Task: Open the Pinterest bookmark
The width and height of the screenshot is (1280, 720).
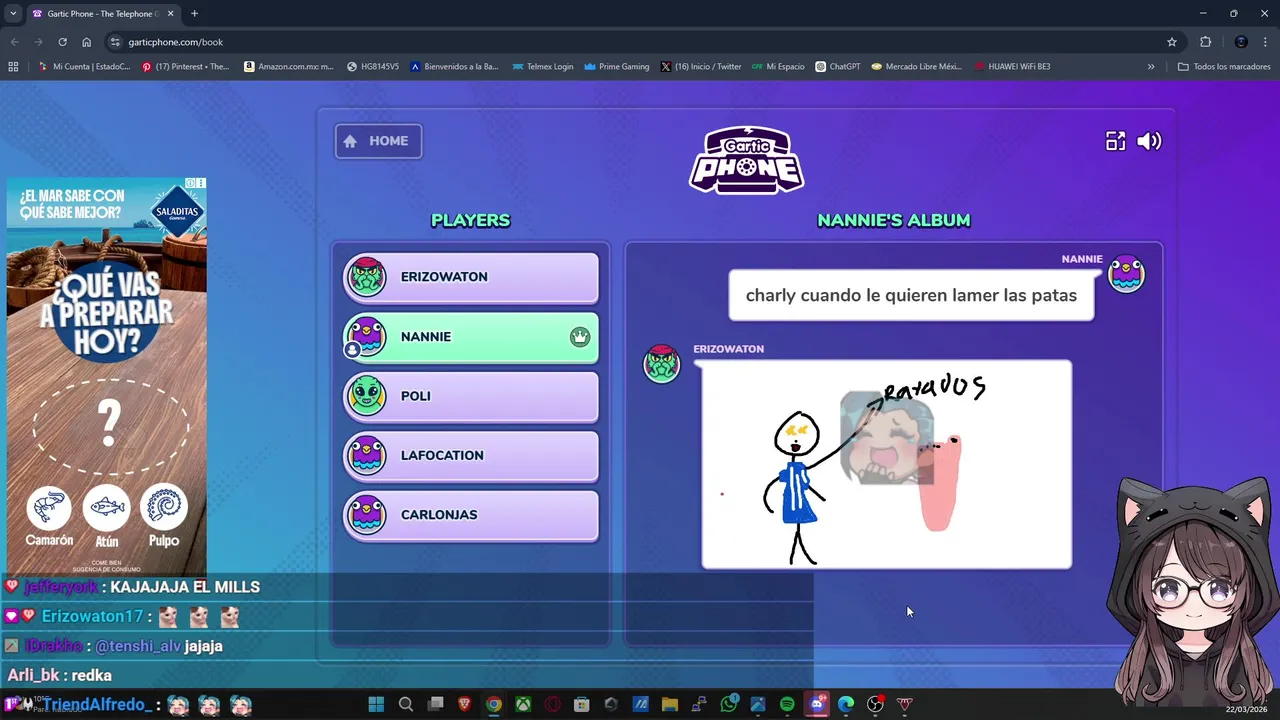Action: (x=185, y=67)
